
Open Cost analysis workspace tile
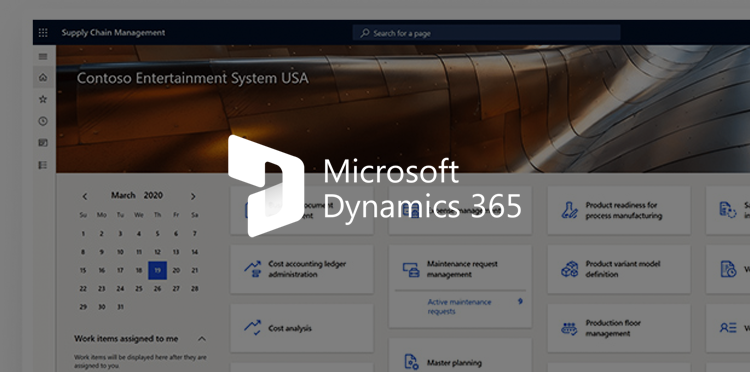(x=302, y=328)
